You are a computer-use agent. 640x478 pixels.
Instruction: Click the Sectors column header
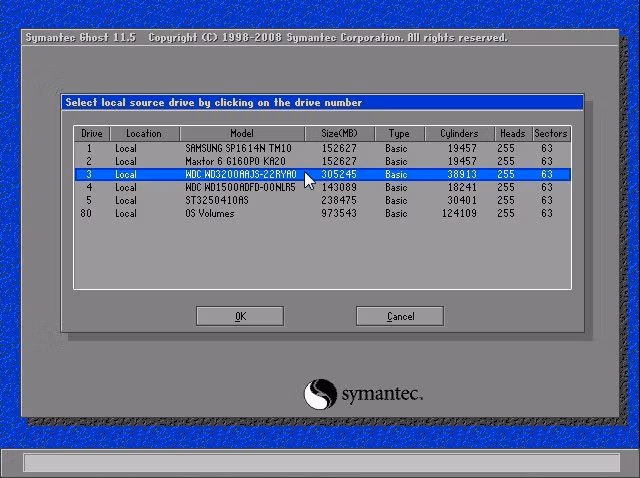click(551, 133)
